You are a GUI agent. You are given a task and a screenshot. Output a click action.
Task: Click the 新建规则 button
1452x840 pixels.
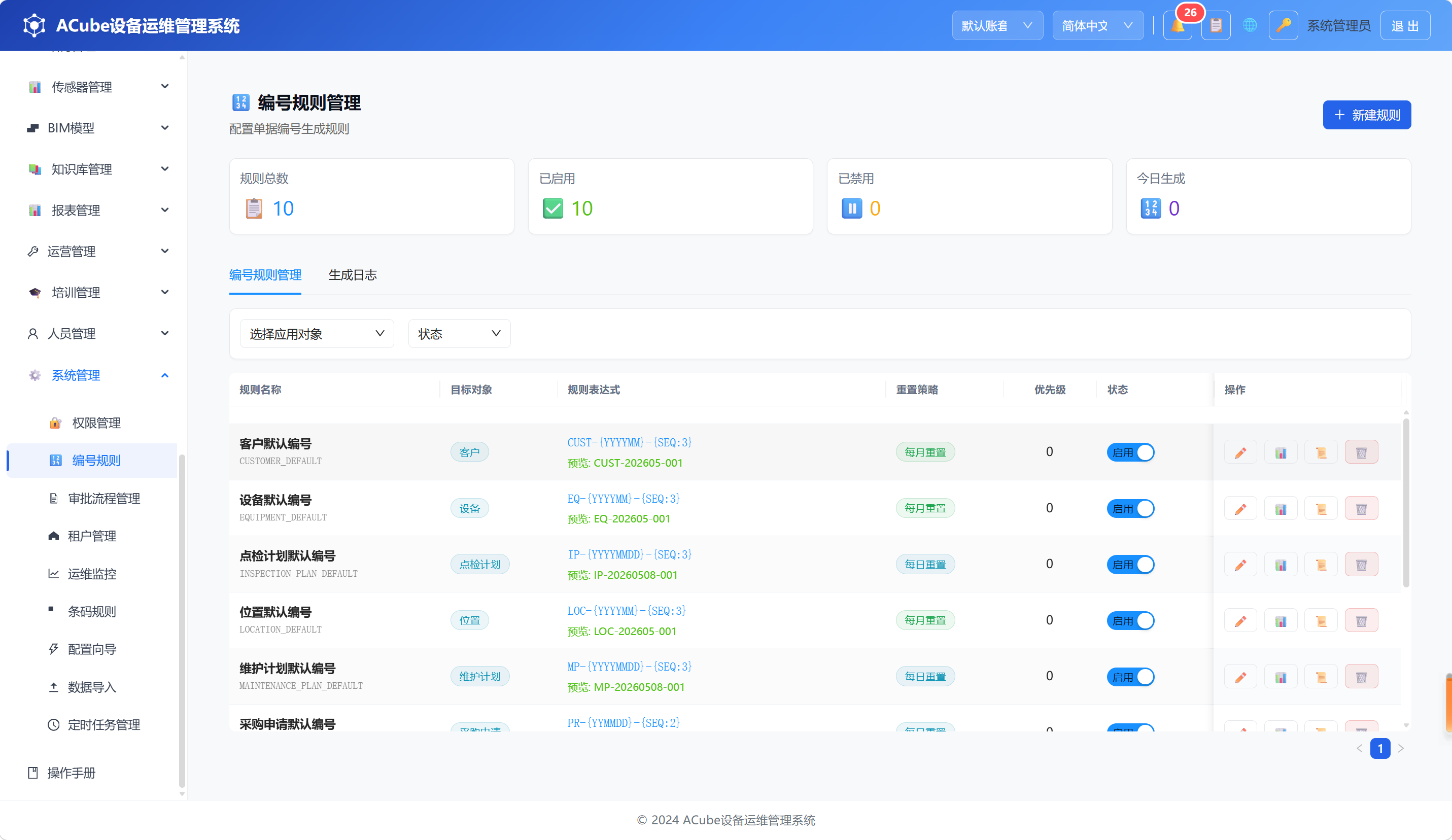point(1367,115)
